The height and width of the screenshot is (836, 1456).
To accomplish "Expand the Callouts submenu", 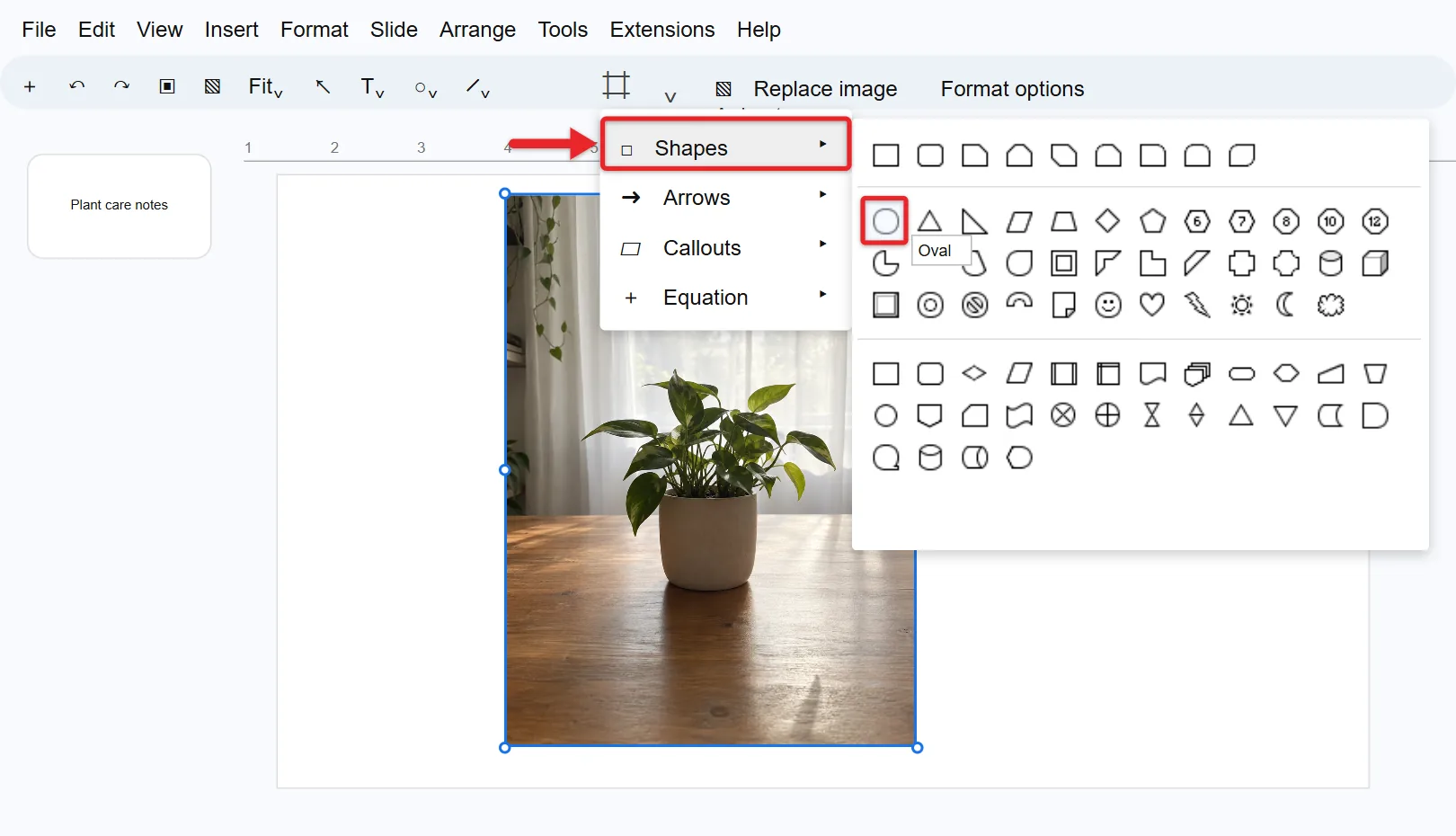I will (725, 248).
